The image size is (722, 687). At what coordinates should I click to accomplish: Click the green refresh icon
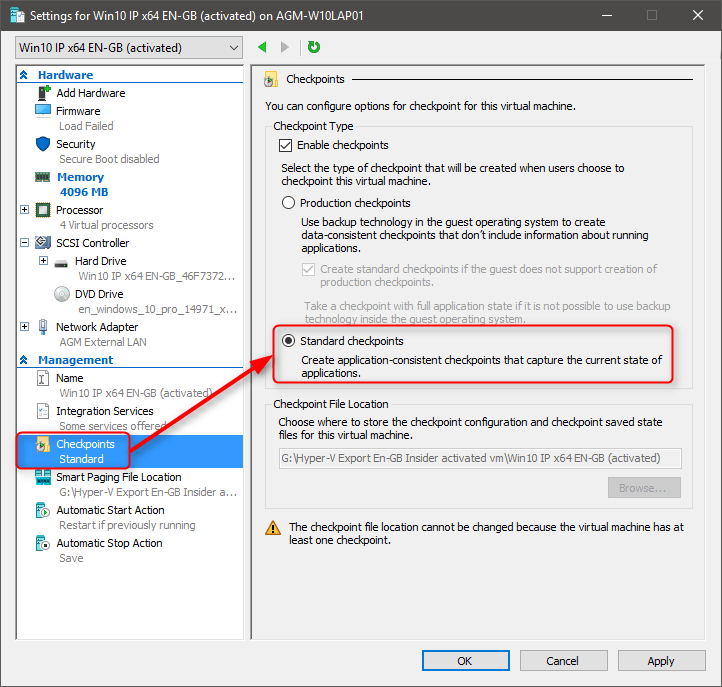click(x=314, y=47)
